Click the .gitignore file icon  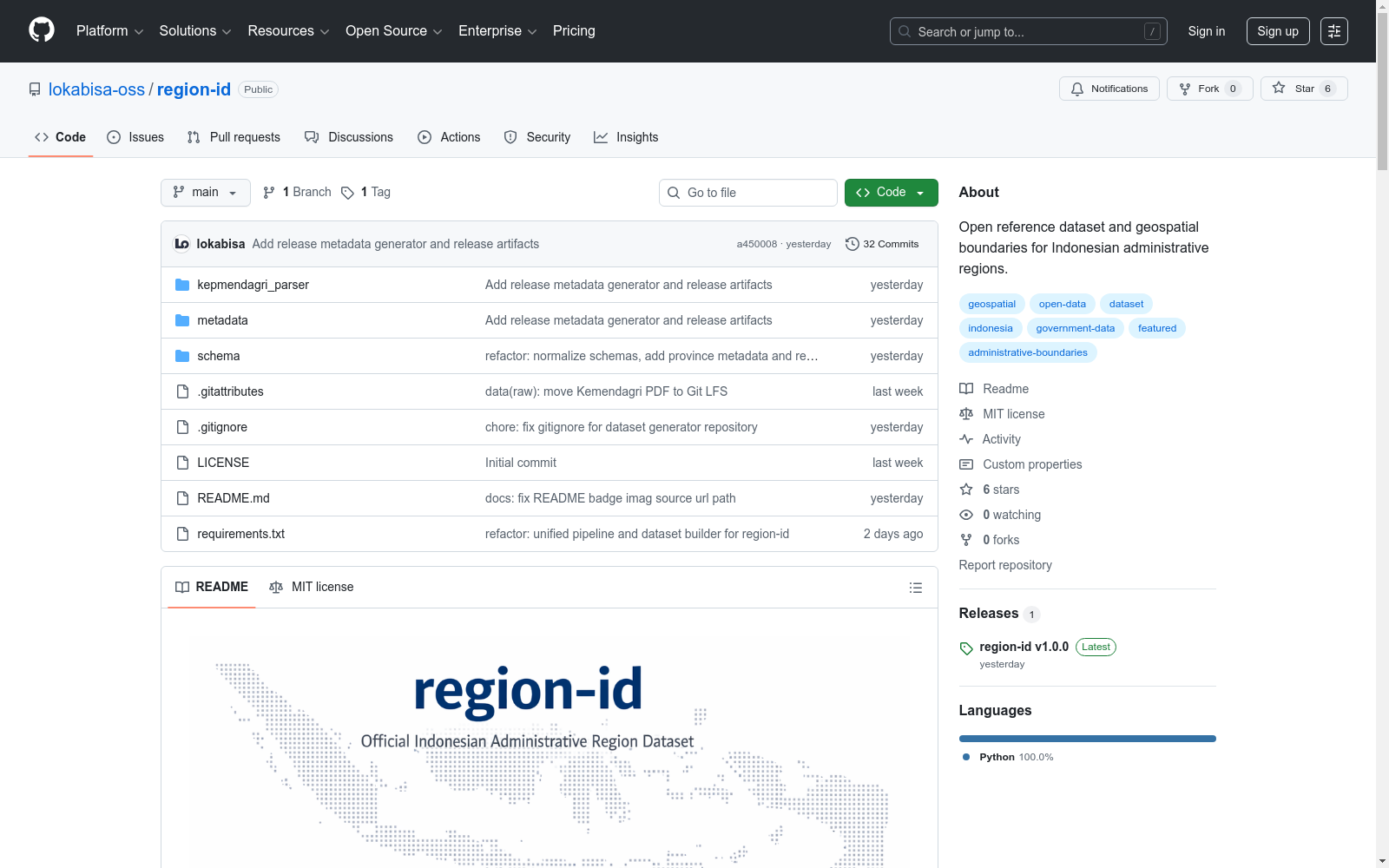tap(182, 427)
